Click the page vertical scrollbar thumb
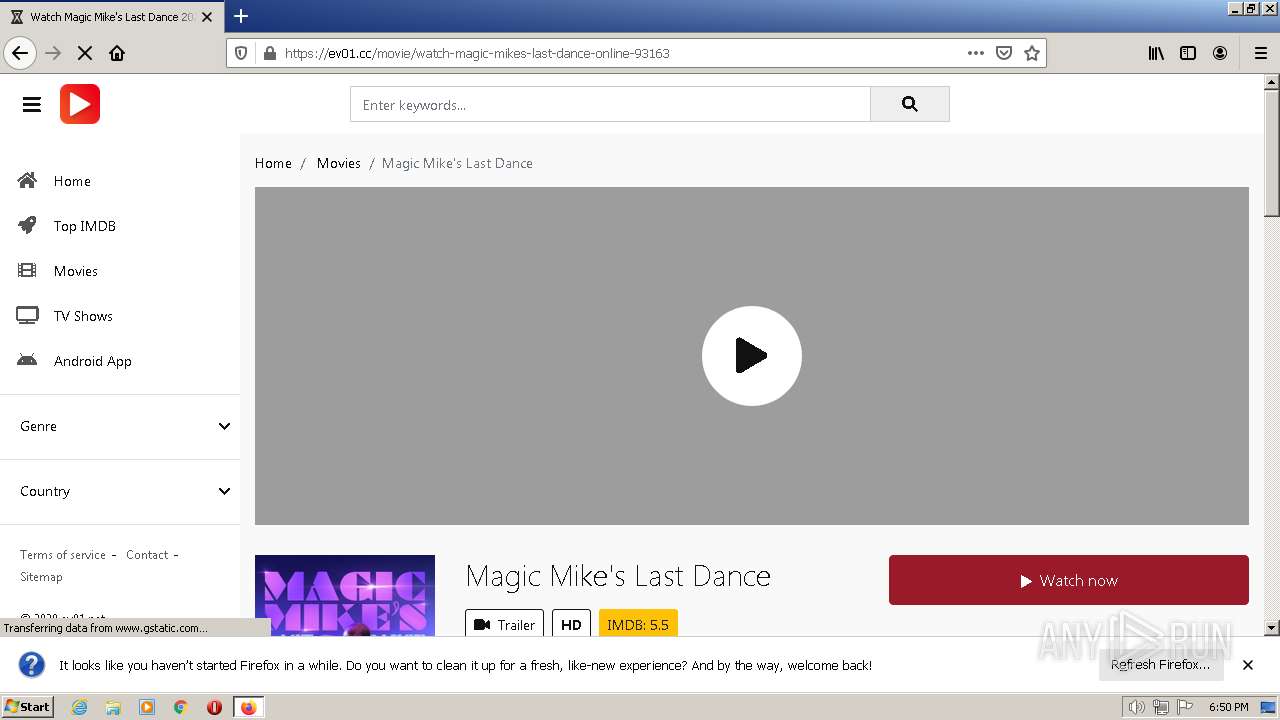 click(x=1272, y=152)
